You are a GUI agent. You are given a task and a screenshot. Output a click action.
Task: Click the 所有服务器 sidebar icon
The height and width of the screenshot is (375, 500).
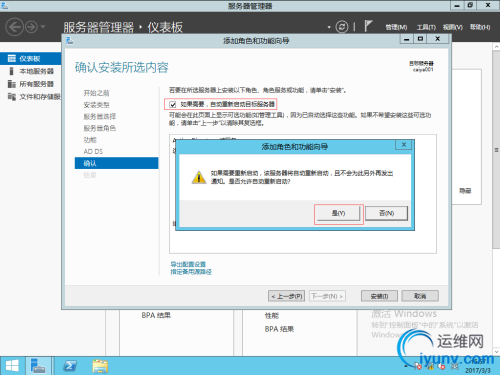12,84
